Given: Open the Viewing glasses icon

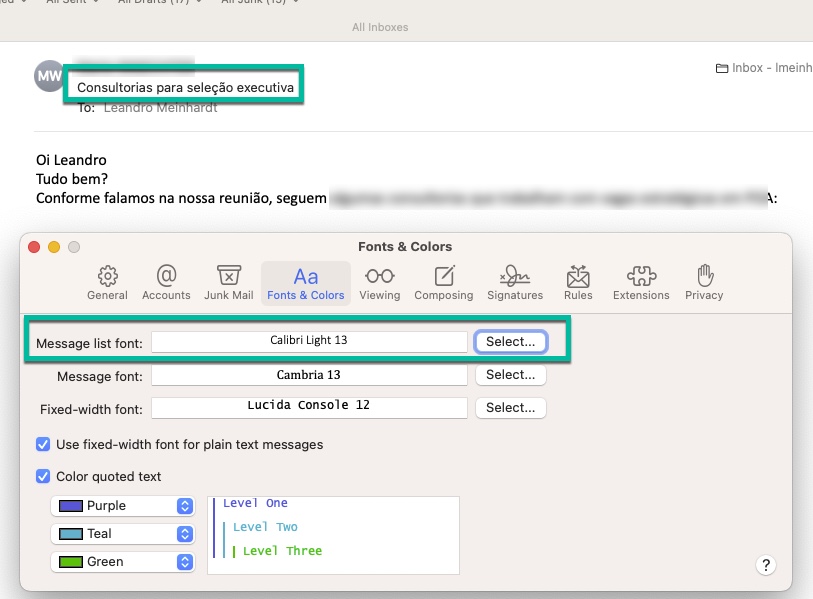Looking at the screenshot, I should click(x=380, y=276).
